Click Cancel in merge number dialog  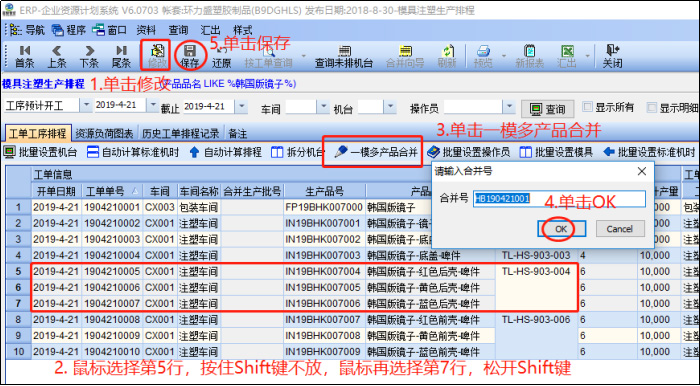(x=620, y=229)
